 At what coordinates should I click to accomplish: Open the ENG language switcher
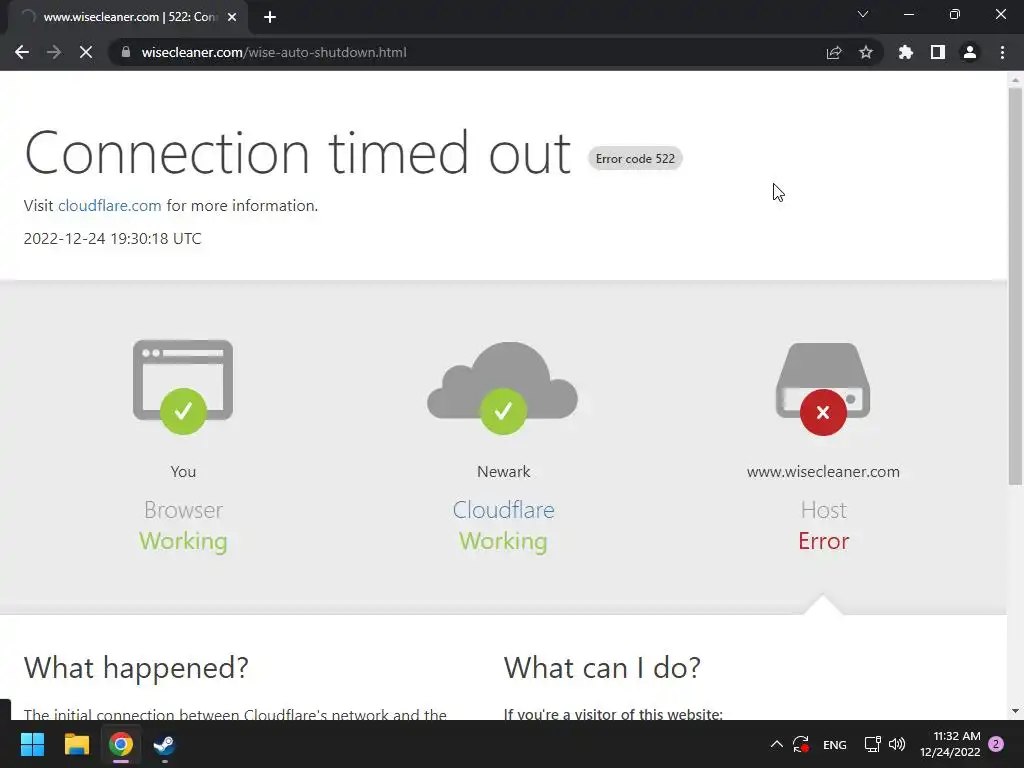(x=835, y=744)
